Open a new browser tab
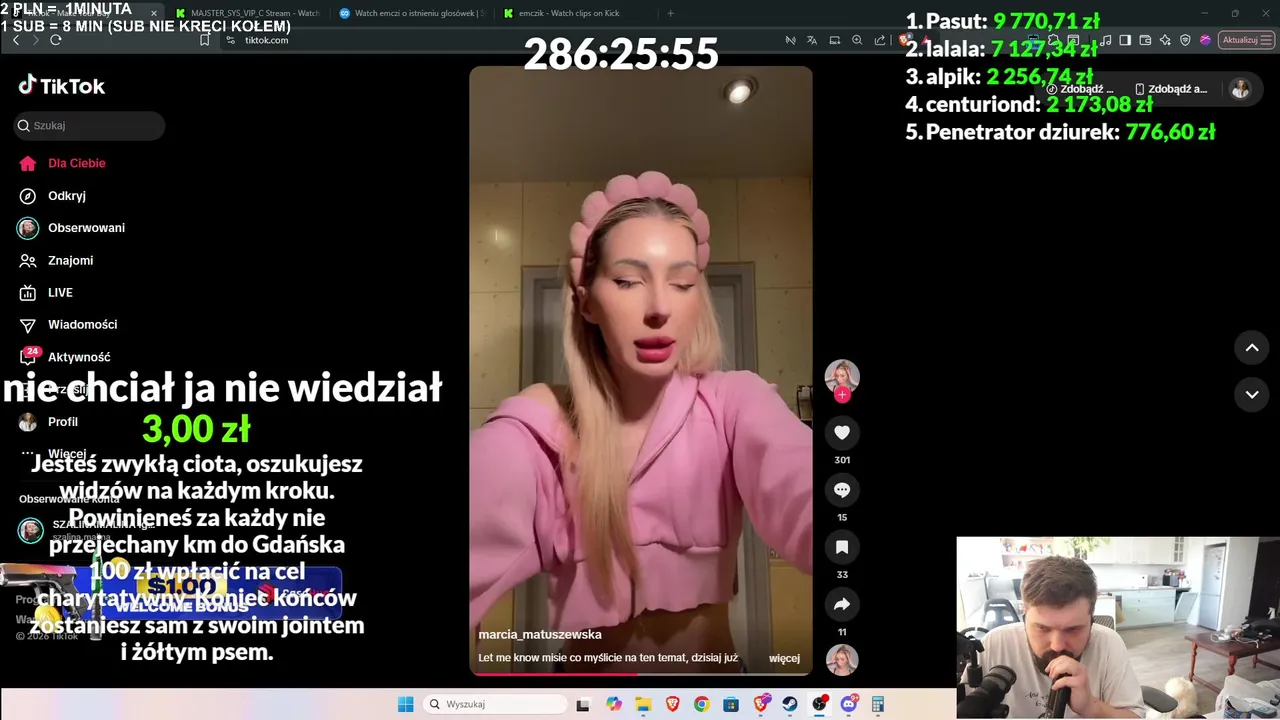This screenshot has width=1280, height=720. (670, 13)
